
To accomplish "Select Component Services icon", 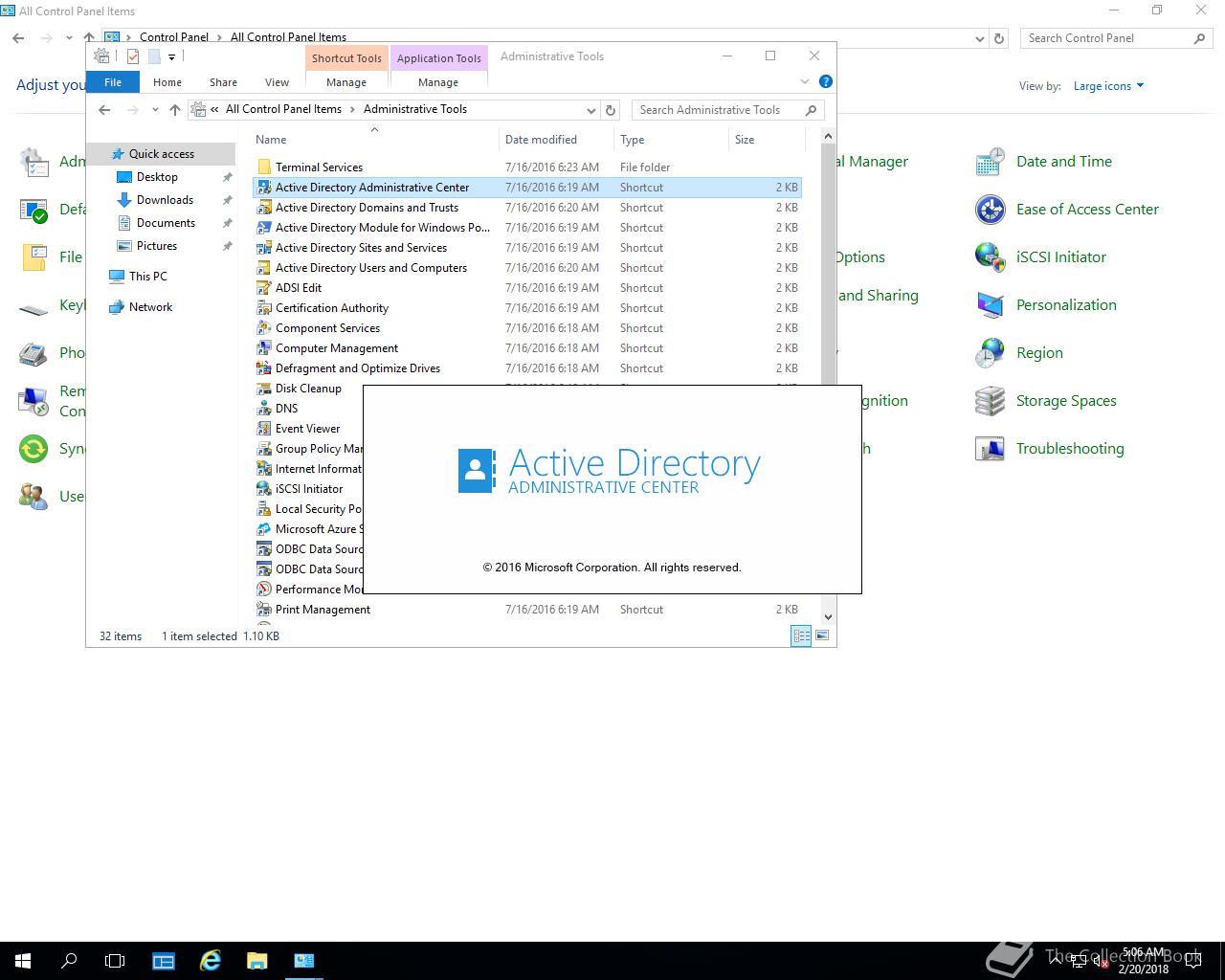I will coord(264,328).
